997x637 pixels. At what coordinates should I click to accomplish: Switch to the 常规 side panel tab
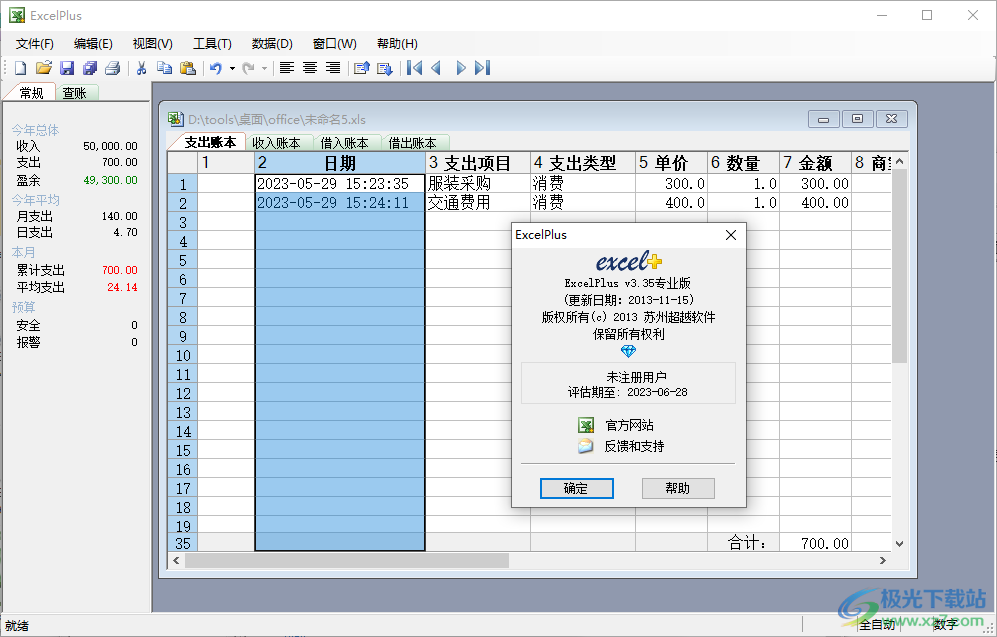pos(31,93)
